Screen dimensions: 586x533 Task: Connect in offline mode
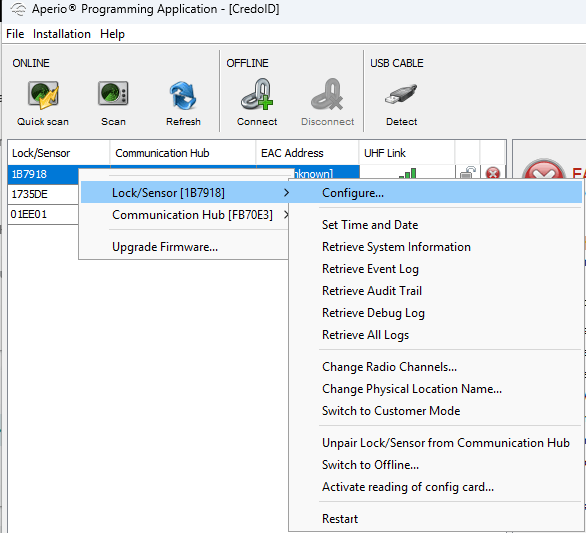[x=257, y=103]
